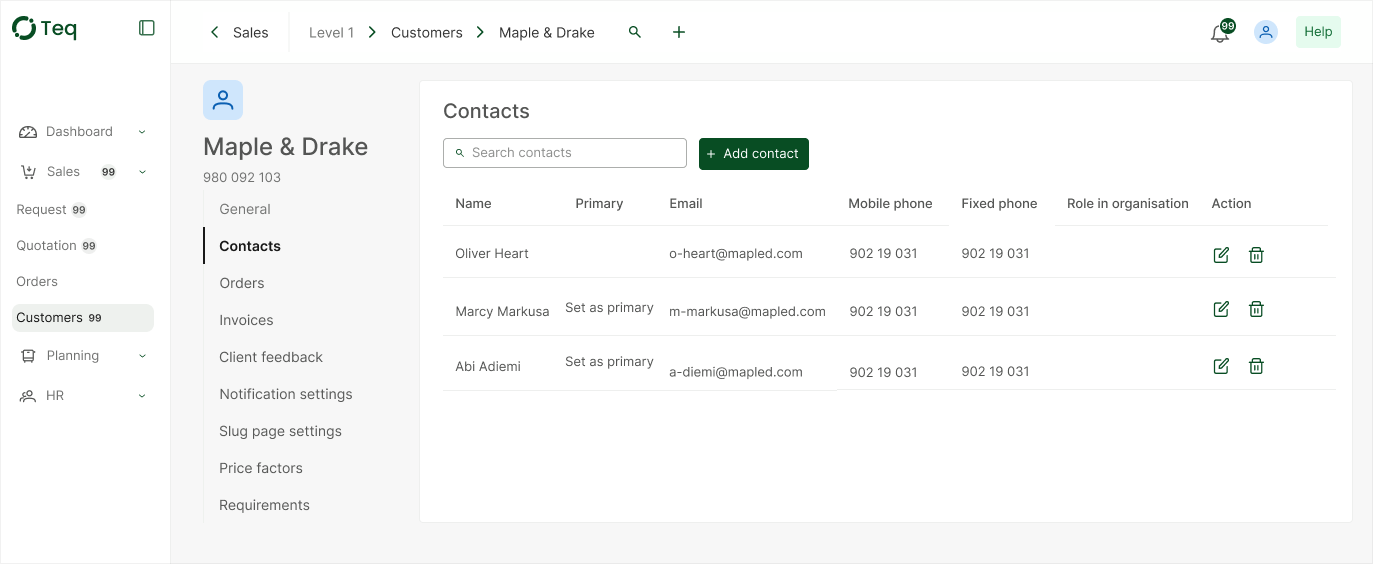Edit Oliver Heart's contact
Viewport: 1373px width, 564px height.
1221,255
